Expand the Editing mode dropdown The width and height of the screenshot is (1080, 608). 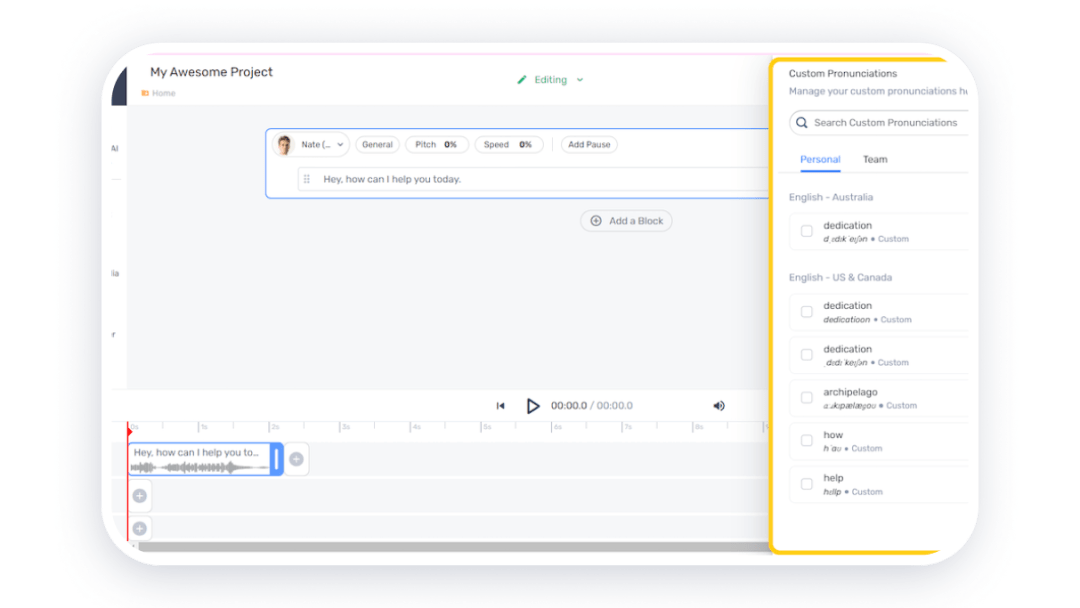(x=578, y=79)
